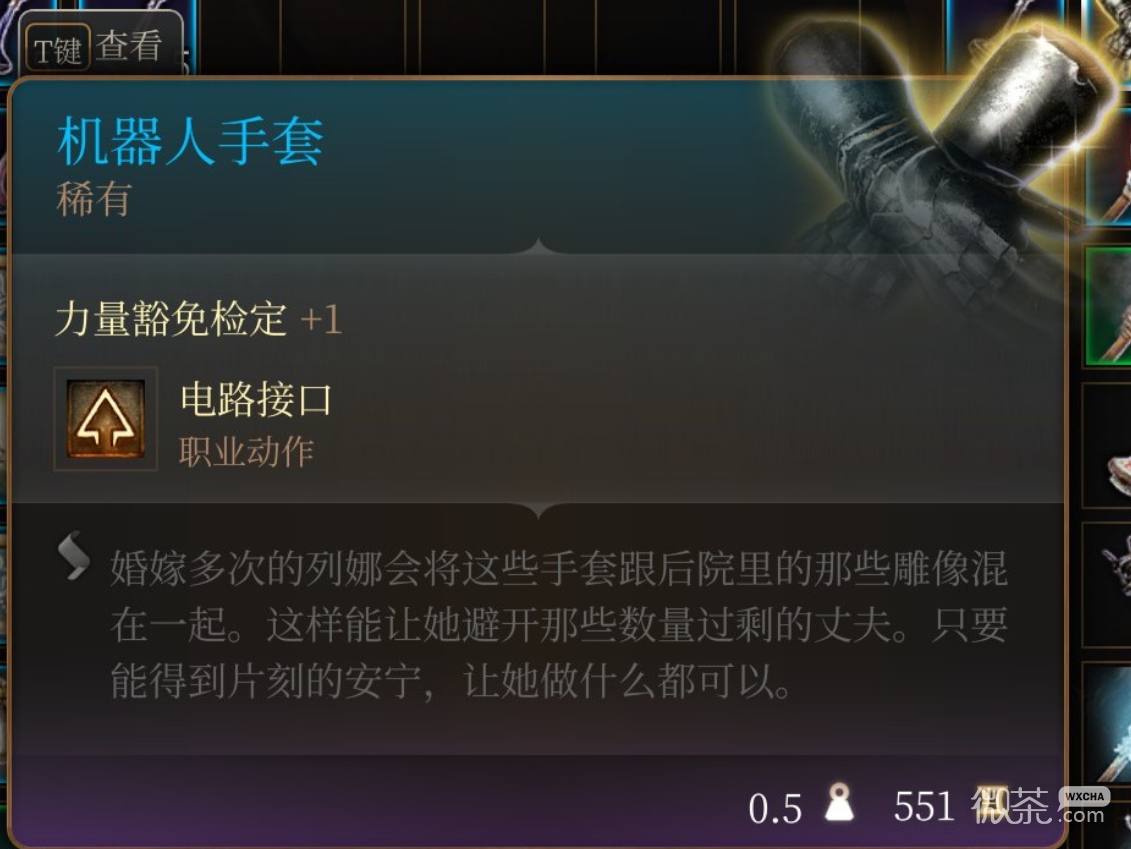Click the item lore description paragraph

pos(559,624)
